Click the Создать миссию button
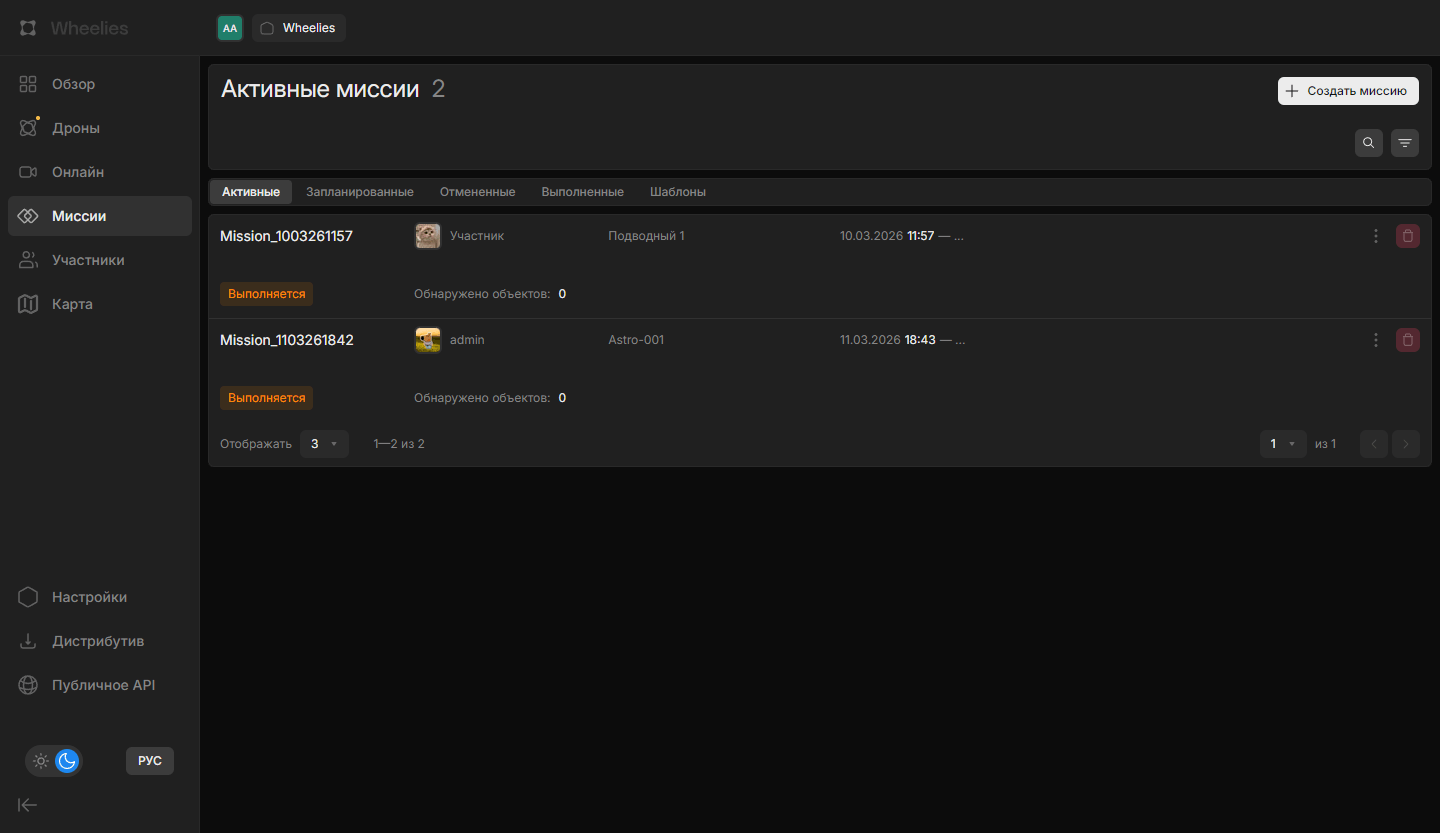 [1347, 91]
